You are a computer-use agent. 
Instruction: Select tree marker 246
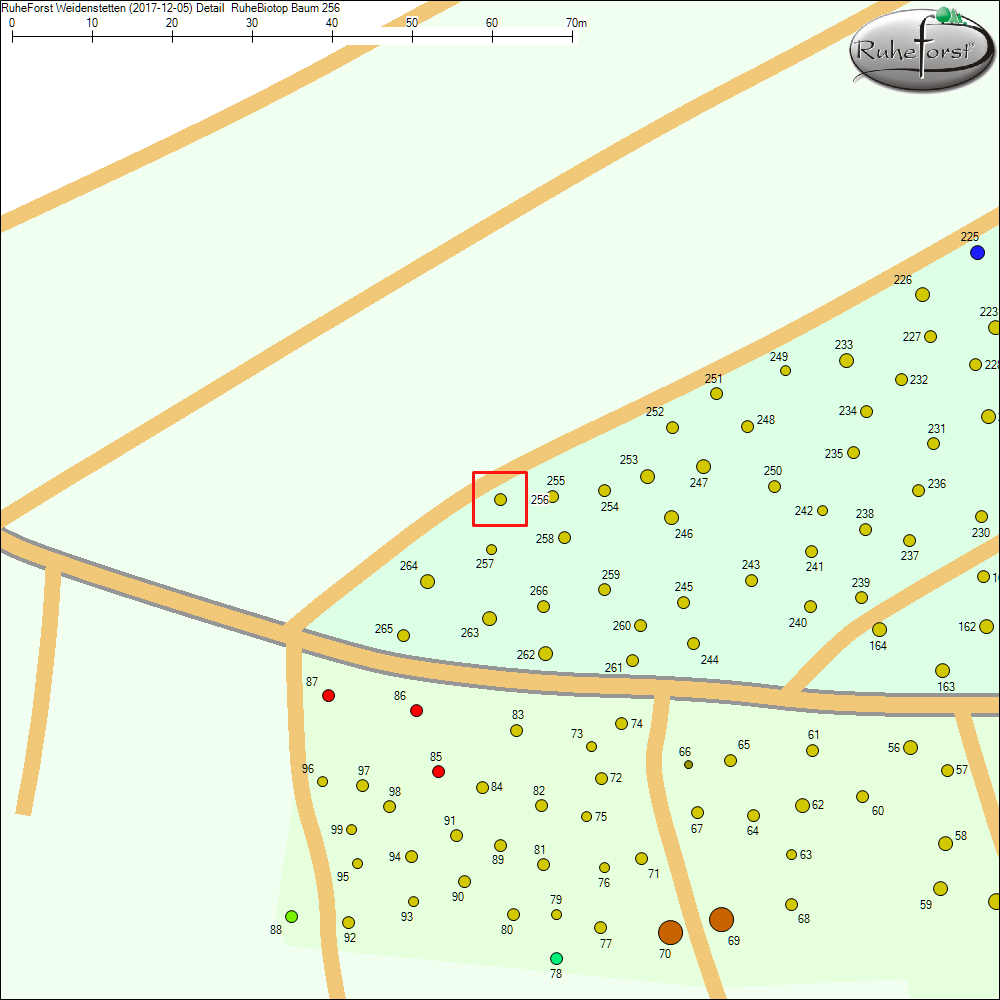point(671,517)
